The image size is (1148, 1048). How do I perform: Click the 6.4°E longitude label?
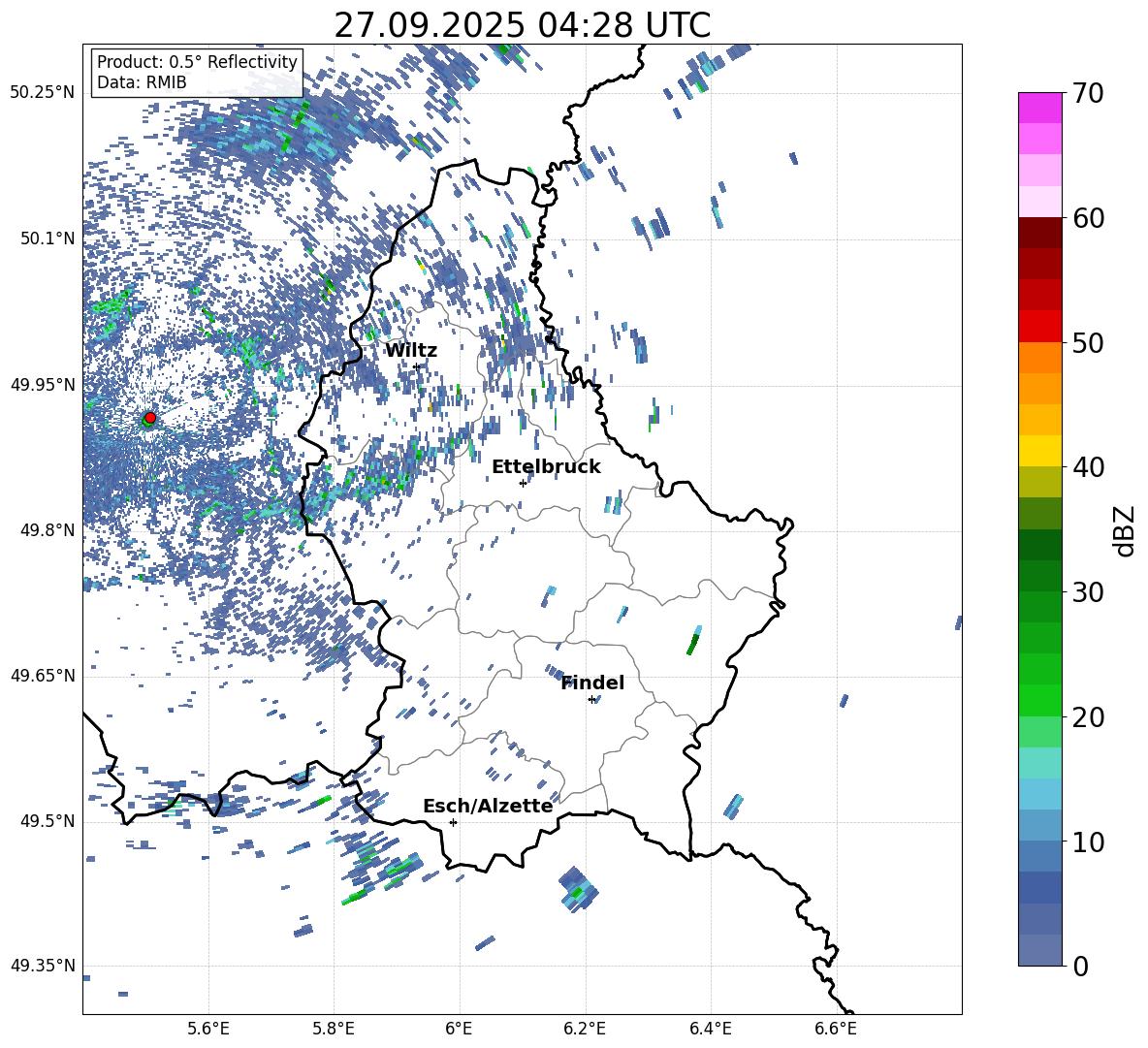point(710,1029)
